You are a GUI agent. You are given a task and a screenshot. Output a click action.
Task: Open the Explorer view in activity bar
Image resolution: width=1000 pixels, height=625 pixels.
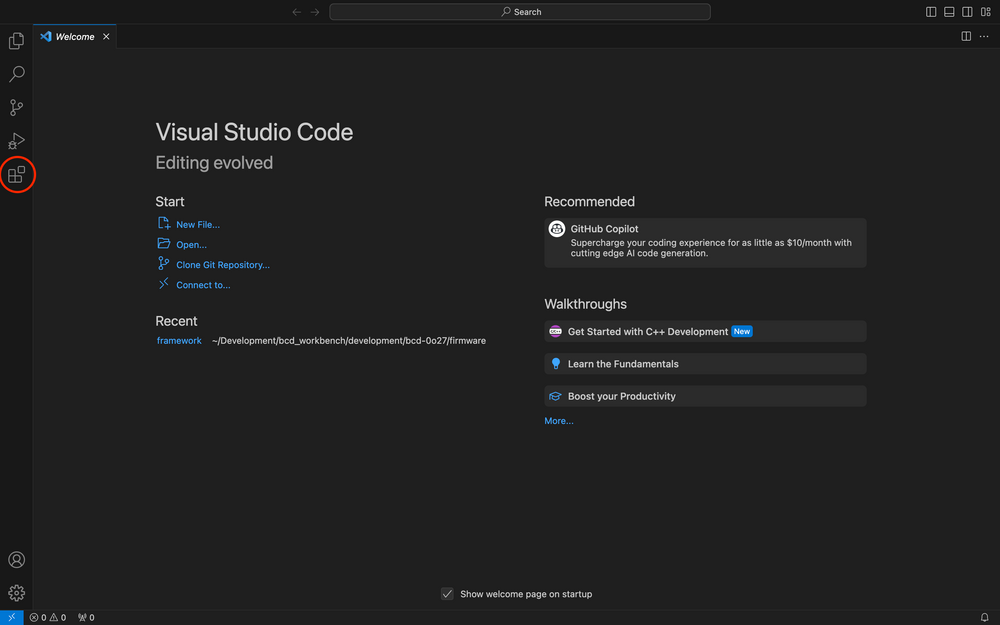coord(16,41)
